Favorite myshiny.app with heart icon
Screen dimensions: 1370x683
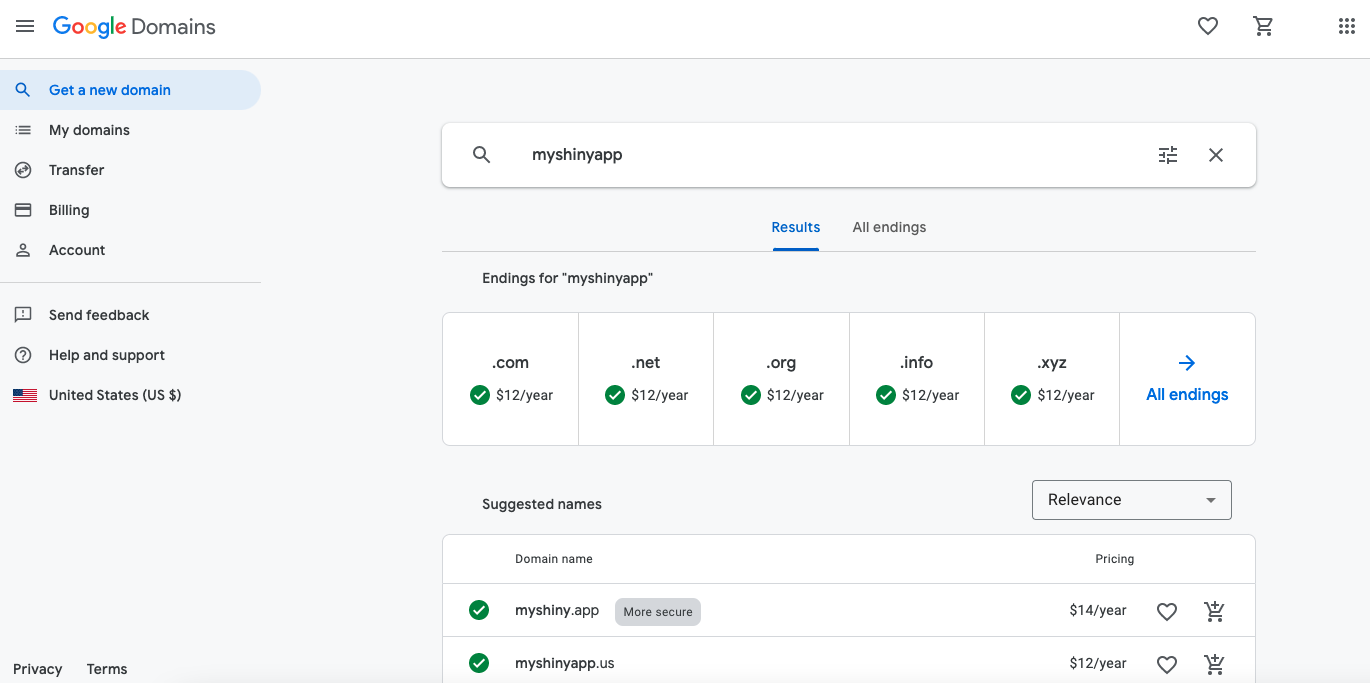pos(1167,611)
